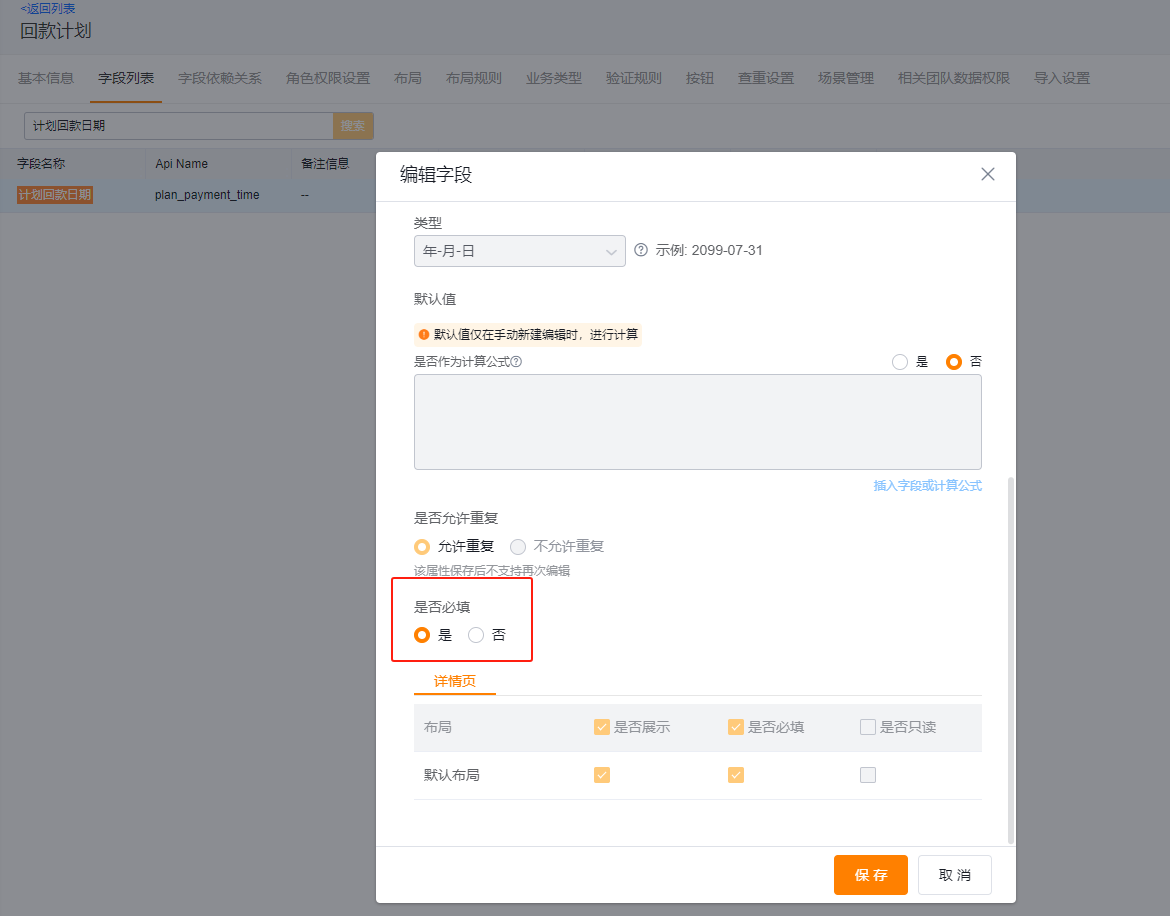This screenshot has width=1170, height=916.
Task: Click the 计划回款日期 field name cell
Action: pos(55,195)
